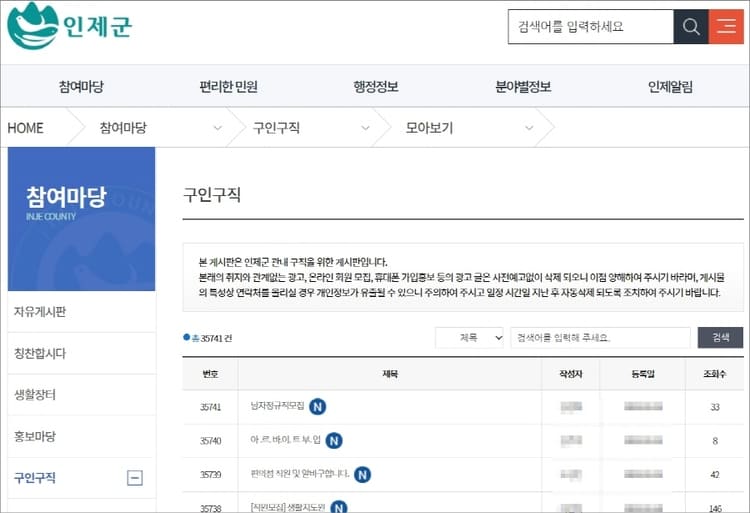Image resolution: width=750 pixels, height=513 pixels.
Task: Click the N new badge on post 35741
Action: coord(318,407)
